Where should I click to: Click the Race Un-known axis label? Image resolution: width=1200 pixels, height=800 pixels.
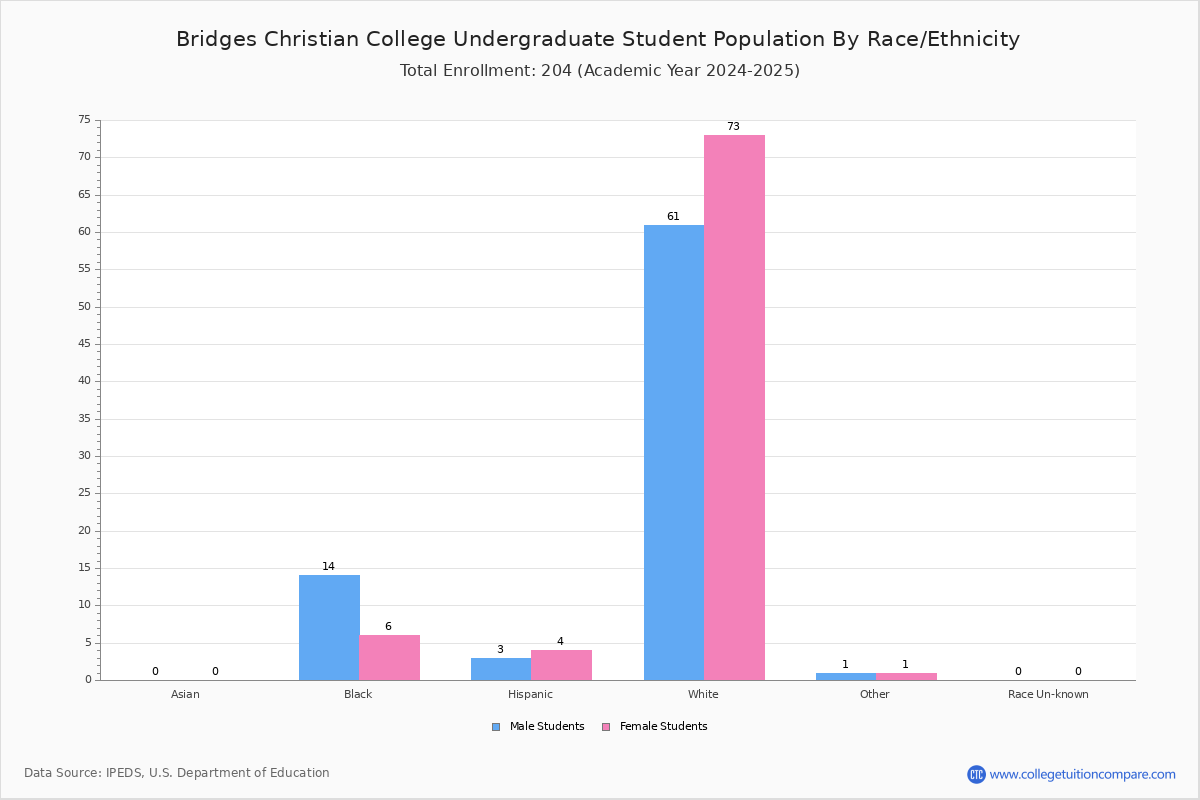point(1048,694)
